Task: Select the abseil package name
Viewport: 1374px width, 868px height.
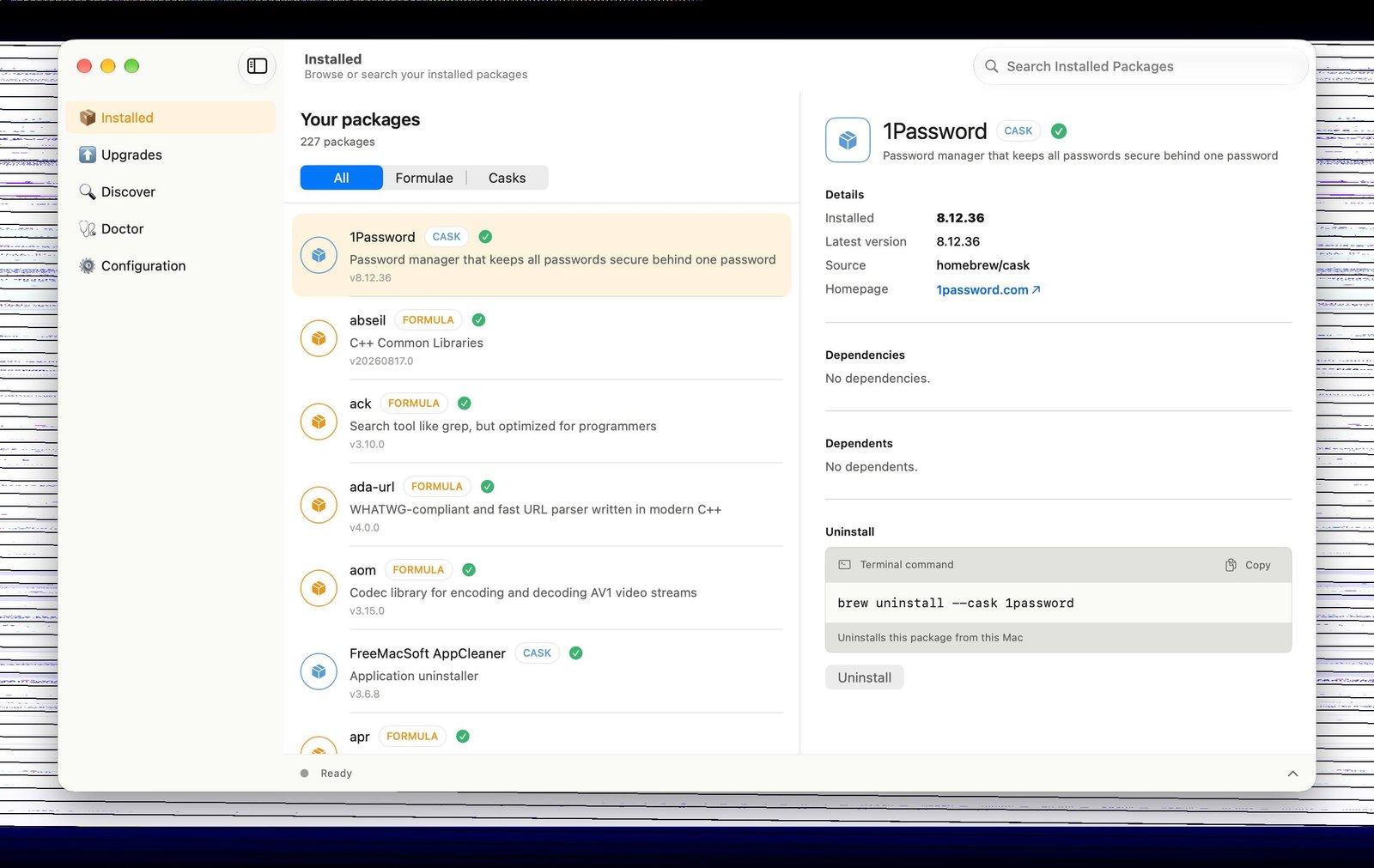Action: coord(368,320)
